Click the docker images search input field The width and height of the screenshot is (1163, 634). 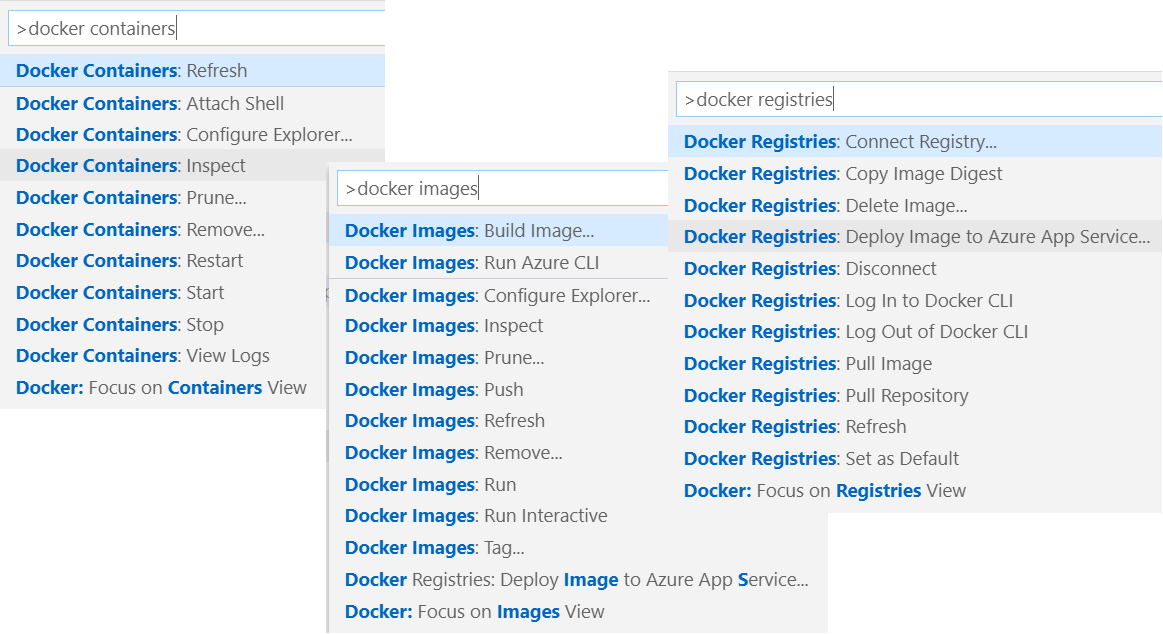[500, 187]
